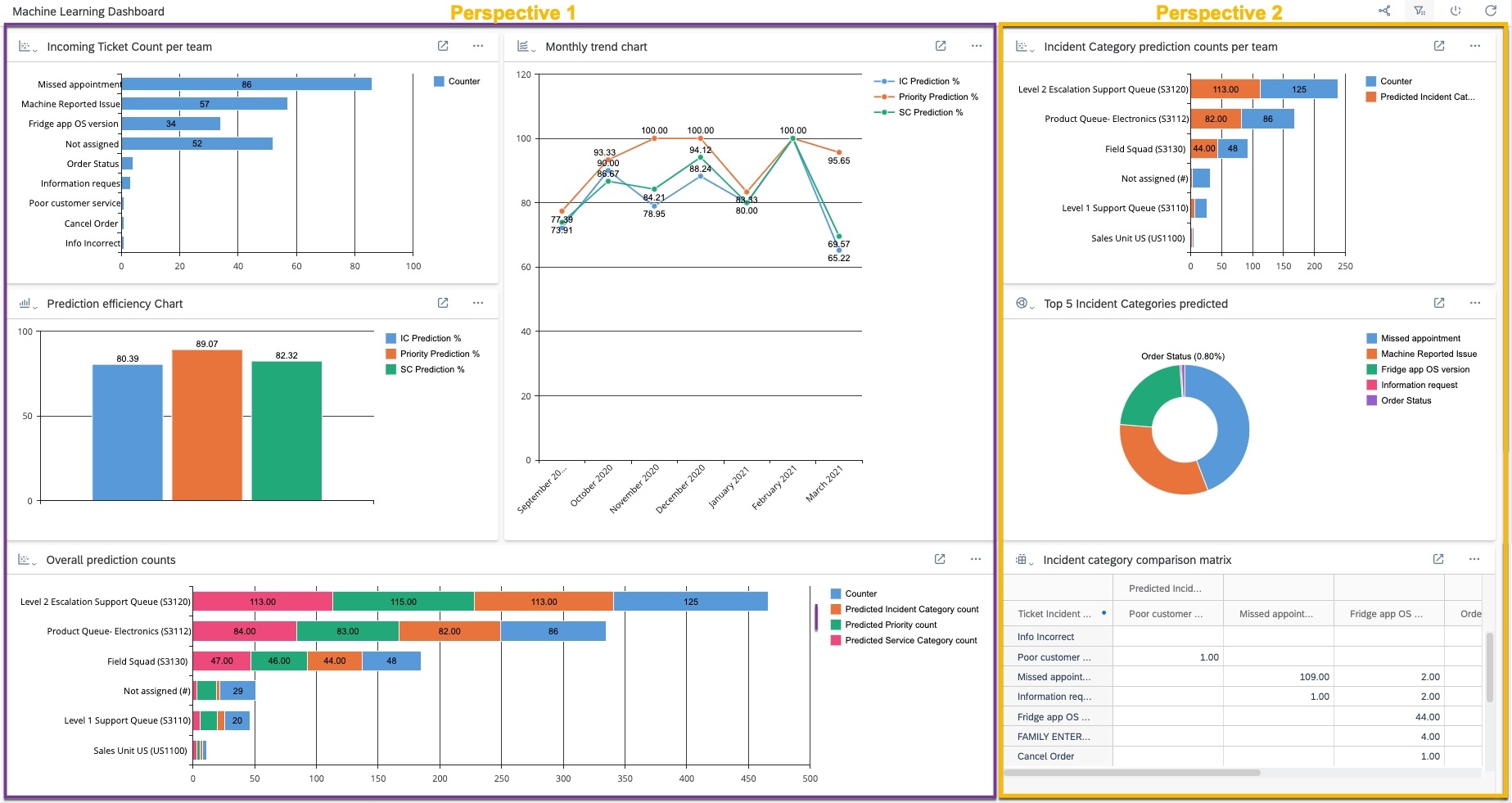Open more options on Incident Category prediction counts
Viewport: 1512px width, 803px height.
coord(1475,46)
